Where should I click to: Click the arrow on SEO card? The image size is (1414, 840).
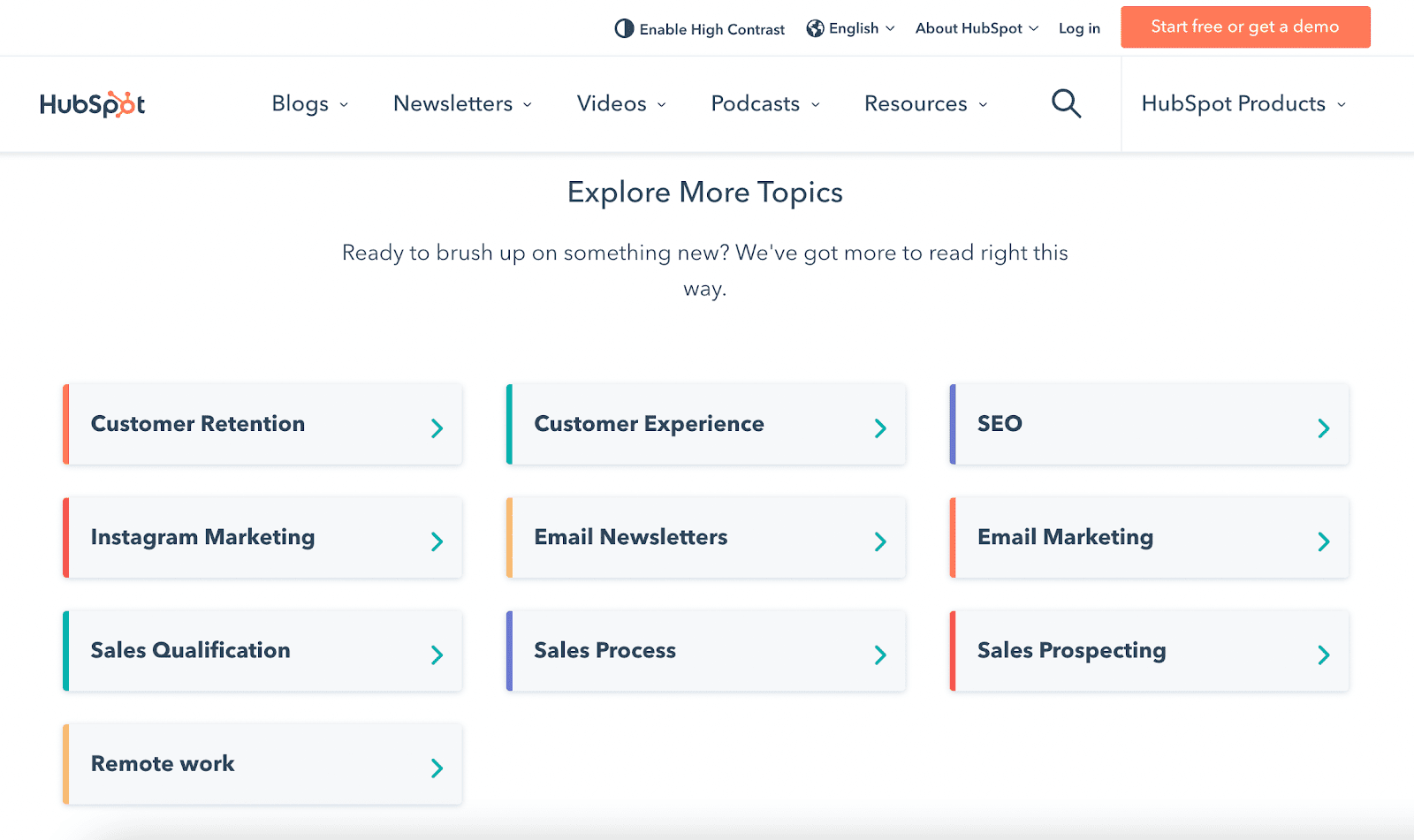[x=1324, y=428]
